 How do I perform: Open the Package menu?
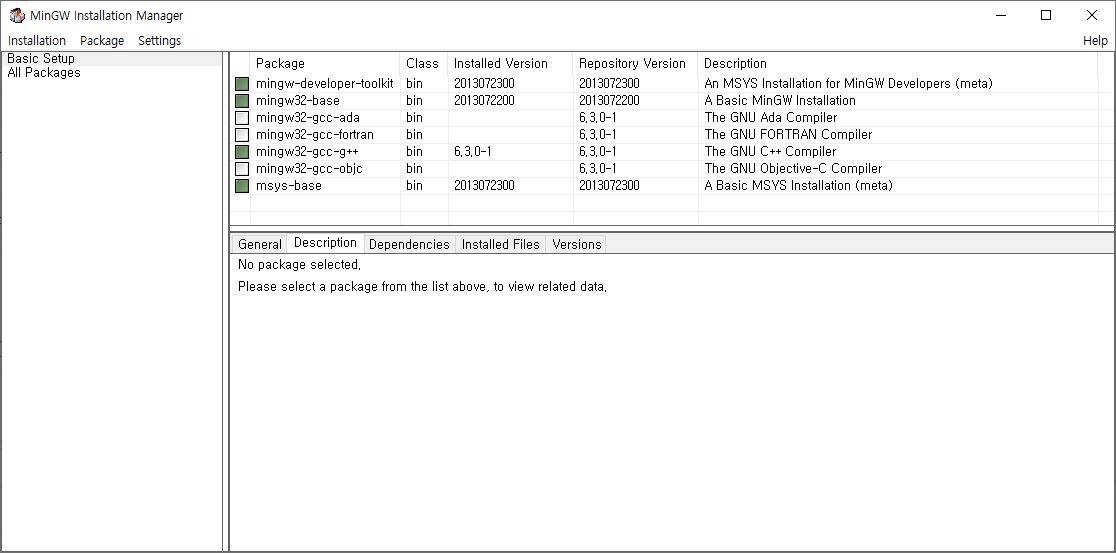click(102, 41)
